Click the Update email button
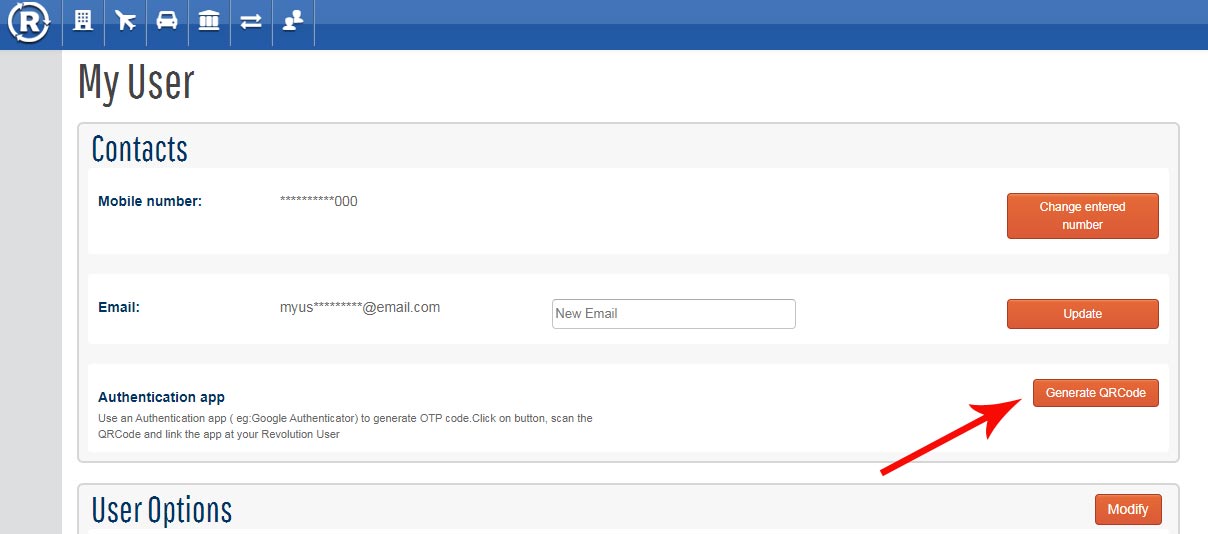Image resolution: width=1208 pixels, height=534 pixels. 1082,314
